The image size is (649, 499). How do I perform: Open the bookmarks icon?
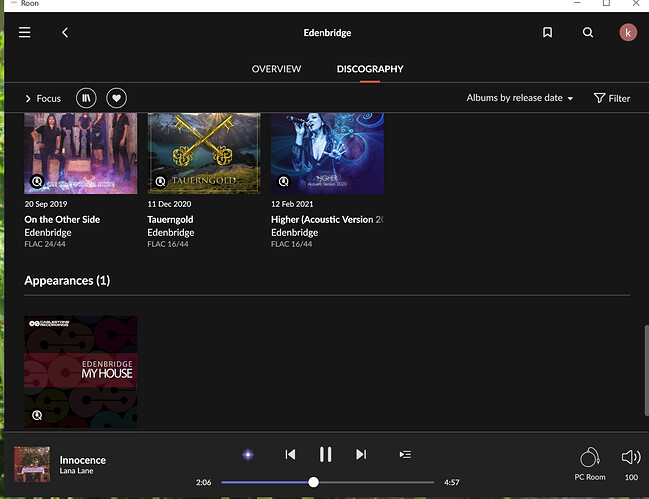coord(547,32)
